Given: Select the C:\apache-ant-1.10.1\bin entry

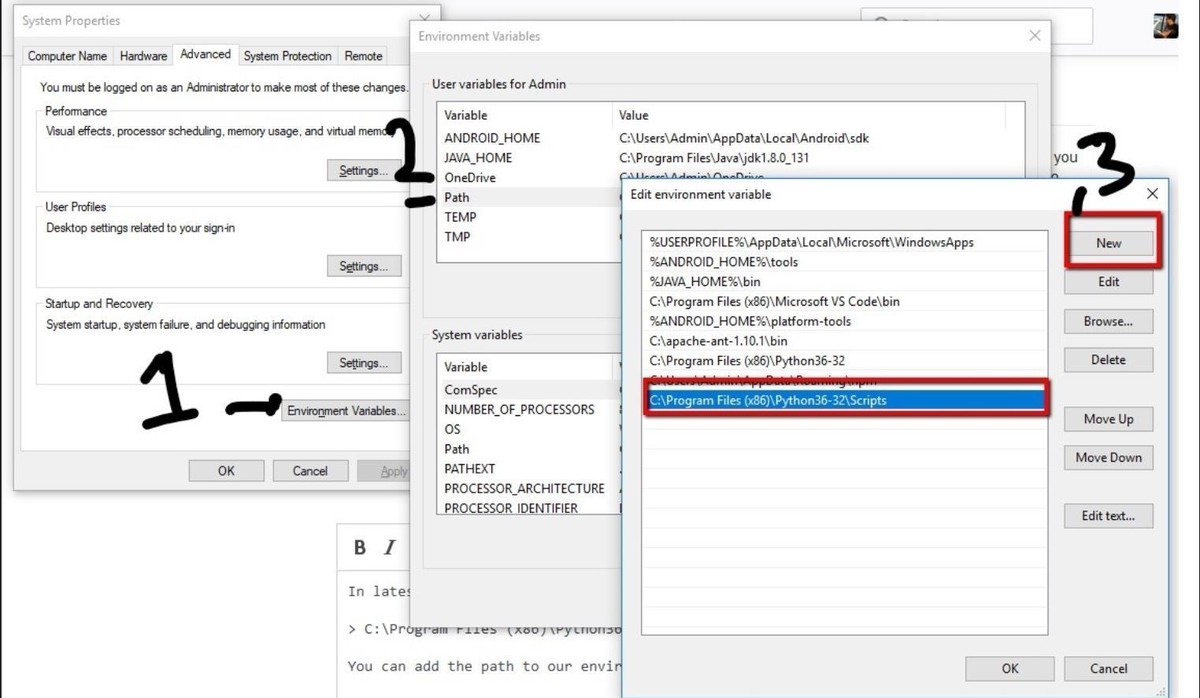Looking at the screenshot, I should click(844, 341).
